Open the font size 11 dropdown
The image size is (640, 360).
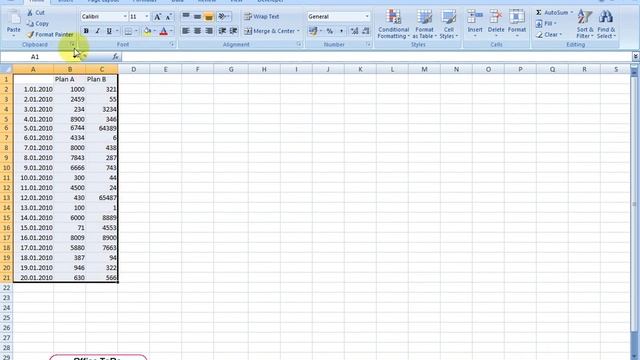(147, 17)
